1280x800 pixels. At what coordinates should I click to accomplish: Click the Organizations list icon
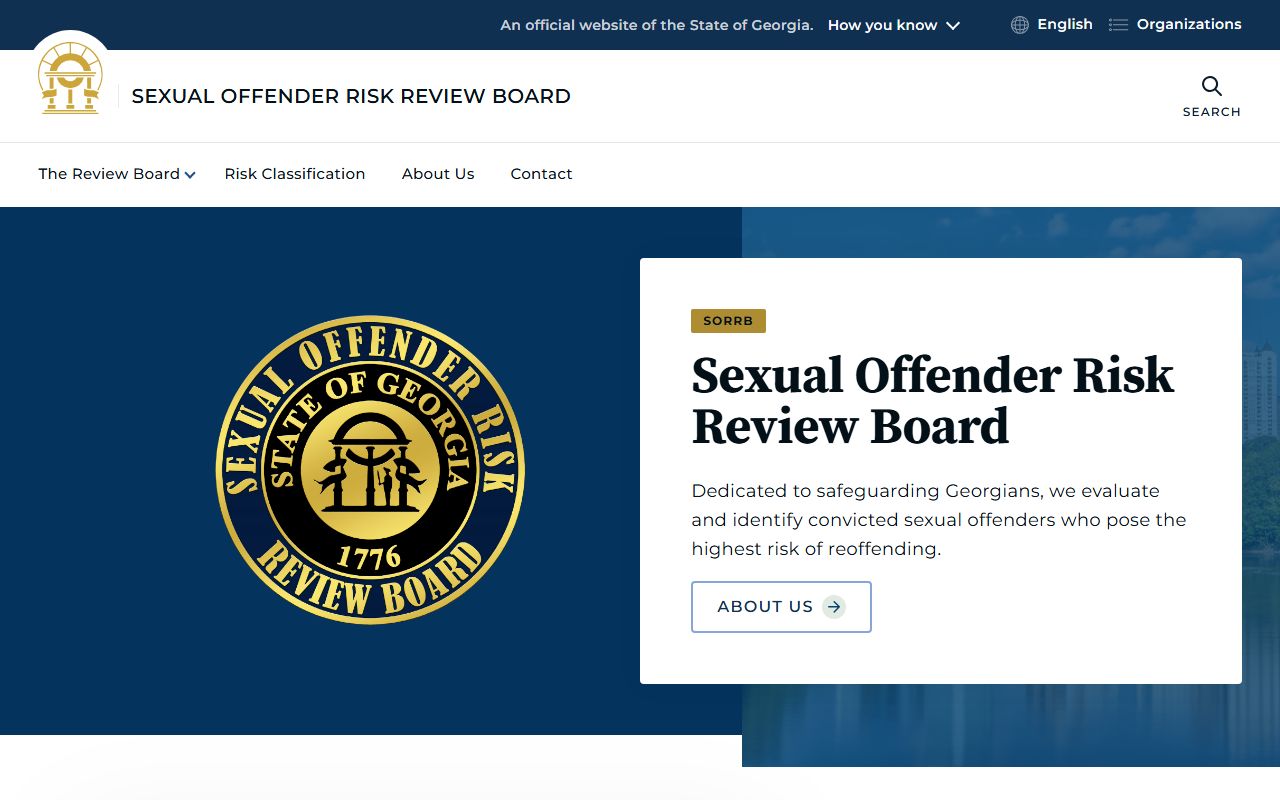click(x=1119, y=25)
